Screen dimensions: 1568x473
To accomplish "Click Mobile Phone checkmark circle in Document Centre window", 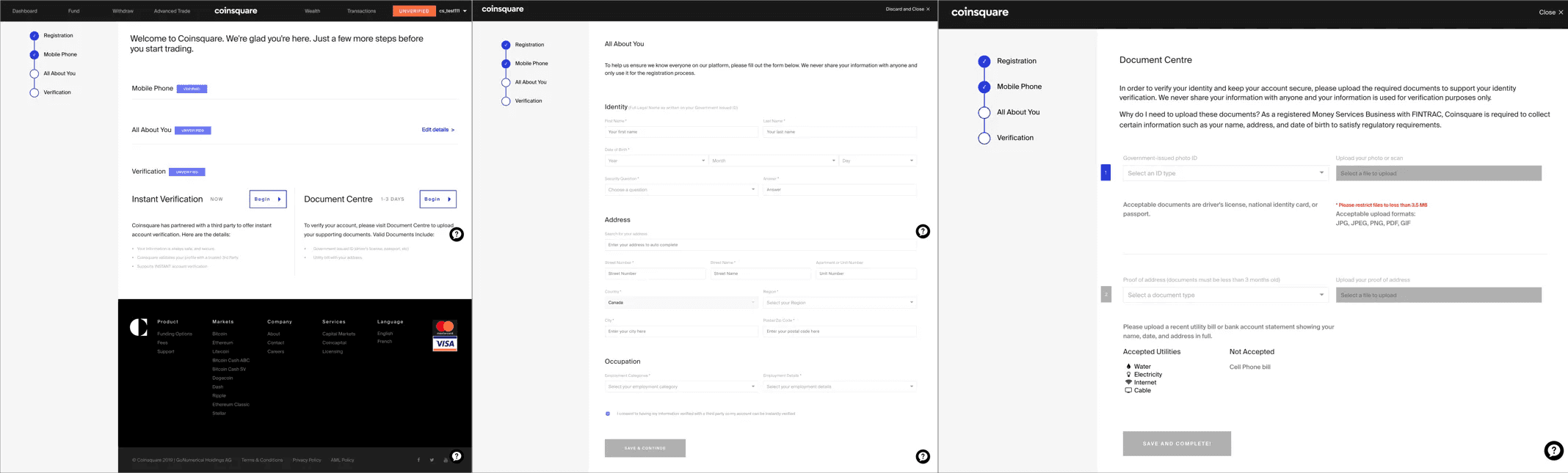I will pyautogui.click(x=984, y=87).
